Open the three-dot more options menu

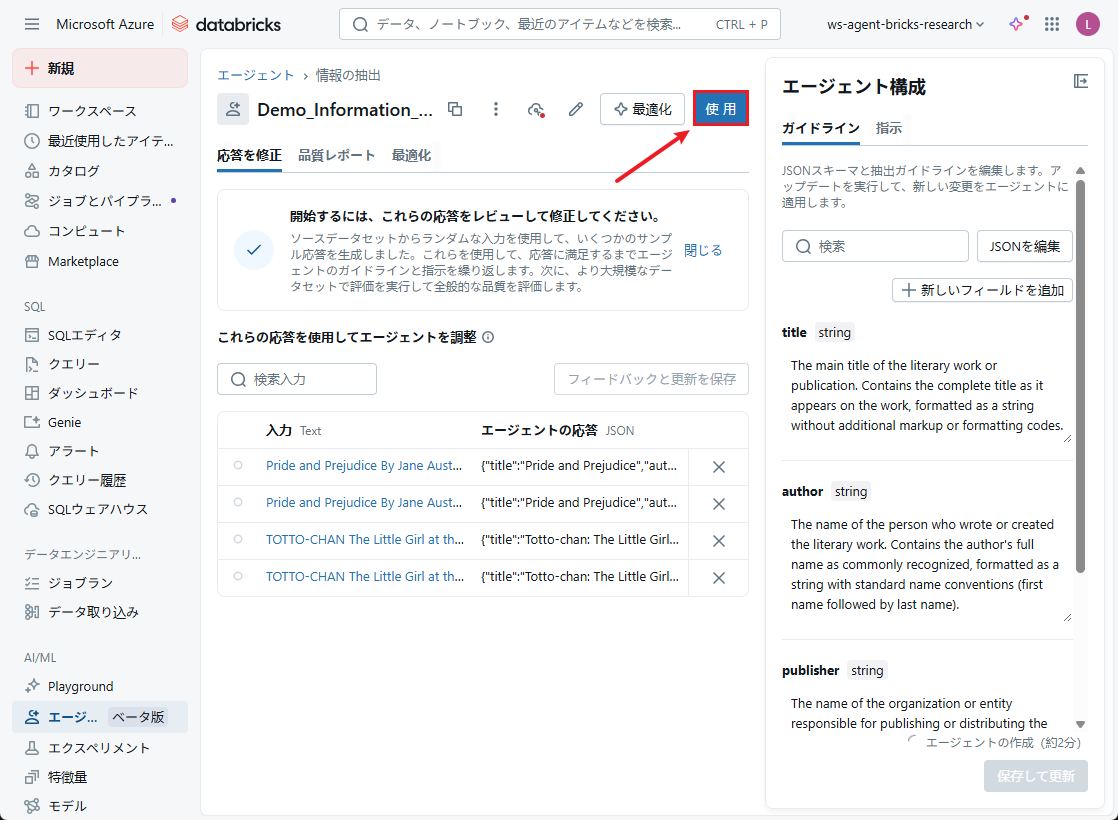click(x=496, y=109)
